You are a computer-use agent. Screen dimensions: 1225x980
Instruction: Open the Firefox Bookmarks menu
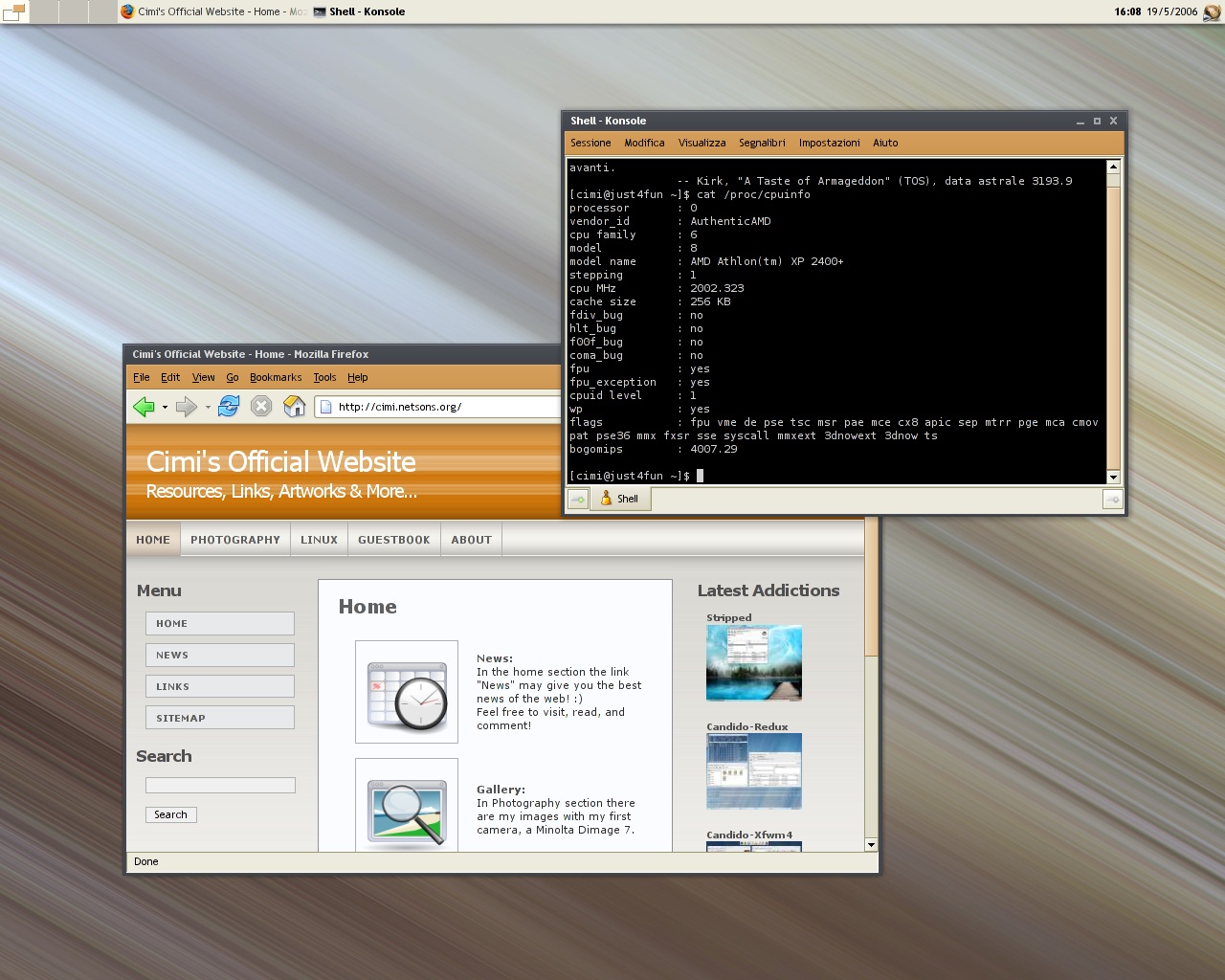[x=276, y=377]
